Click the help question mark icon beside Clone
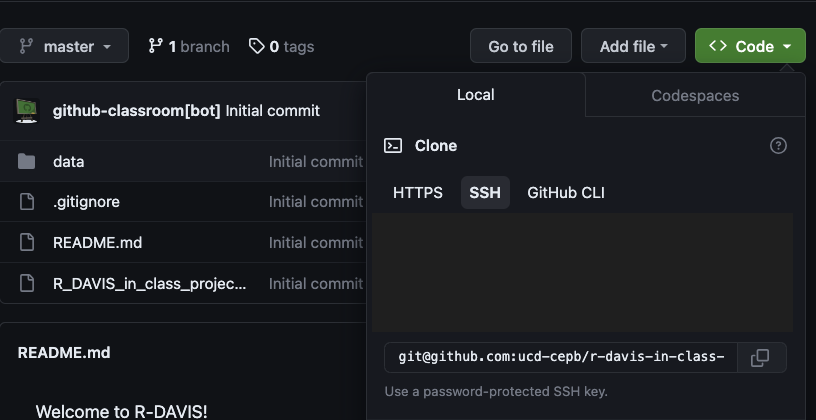The width and height of the screenshot is (816, 420). pyautogui.click(x=778, y=146)
